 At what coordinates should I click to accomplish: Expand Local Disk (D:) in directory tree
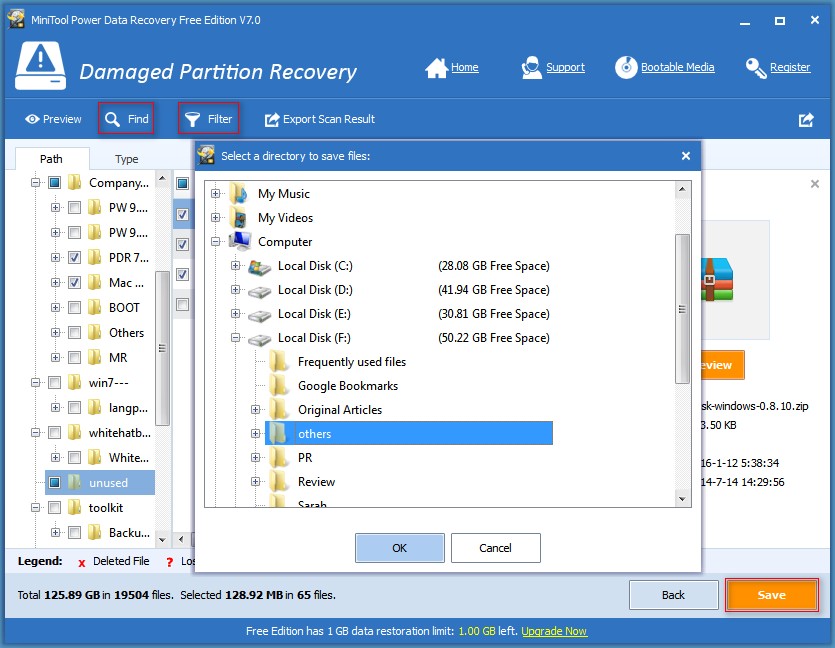(235, 290)
